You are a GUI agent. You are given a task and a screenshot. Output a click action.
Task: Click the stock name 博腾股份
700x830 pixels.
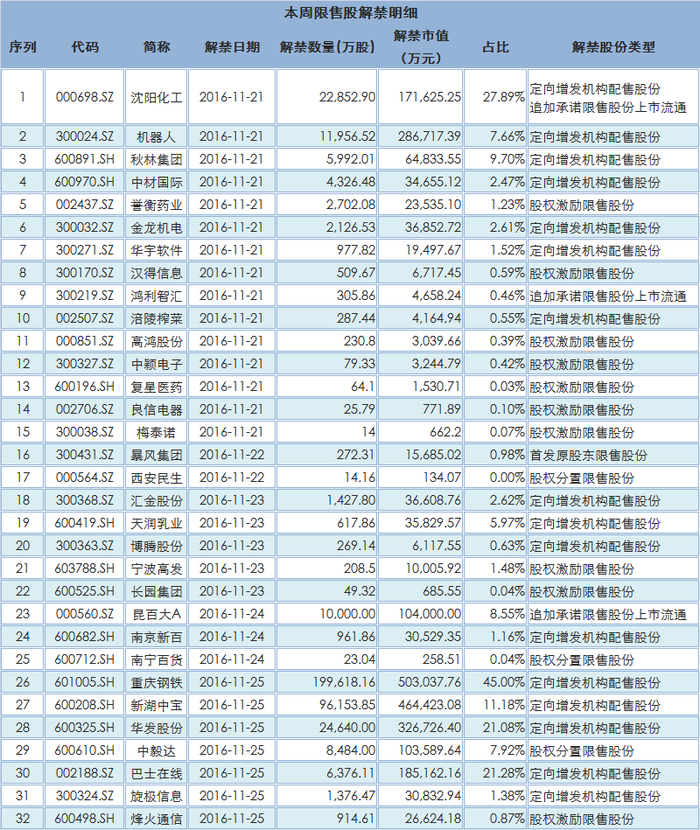[x=157, y=547]
